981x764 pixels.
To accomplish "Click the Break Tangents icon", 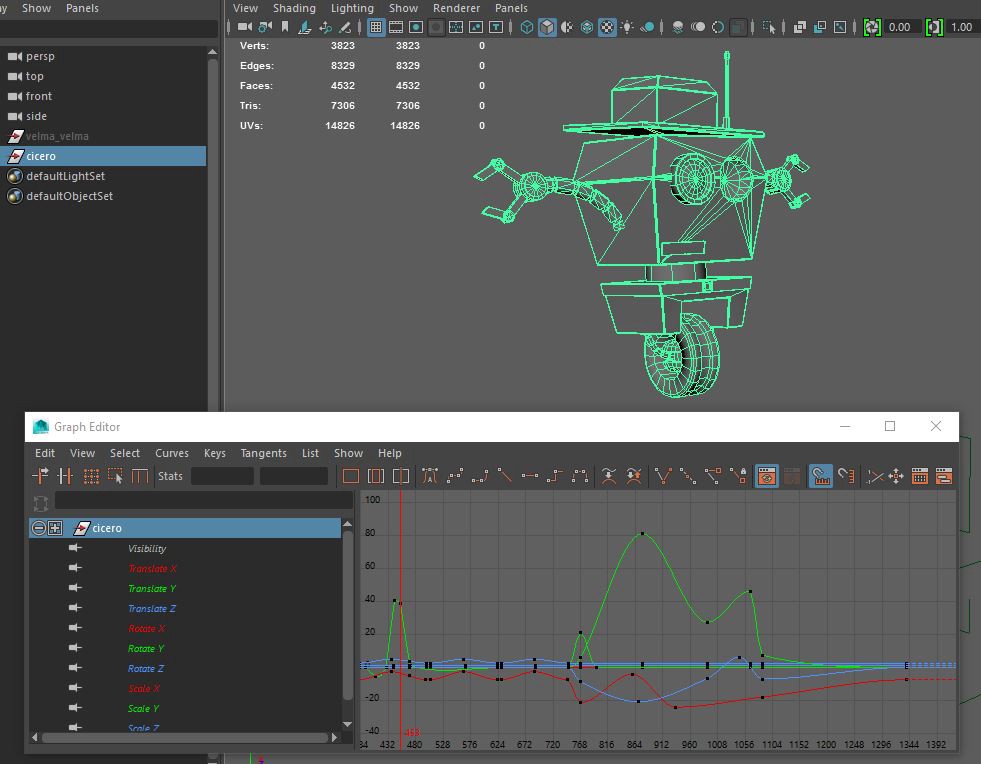I will pos(662,476).
